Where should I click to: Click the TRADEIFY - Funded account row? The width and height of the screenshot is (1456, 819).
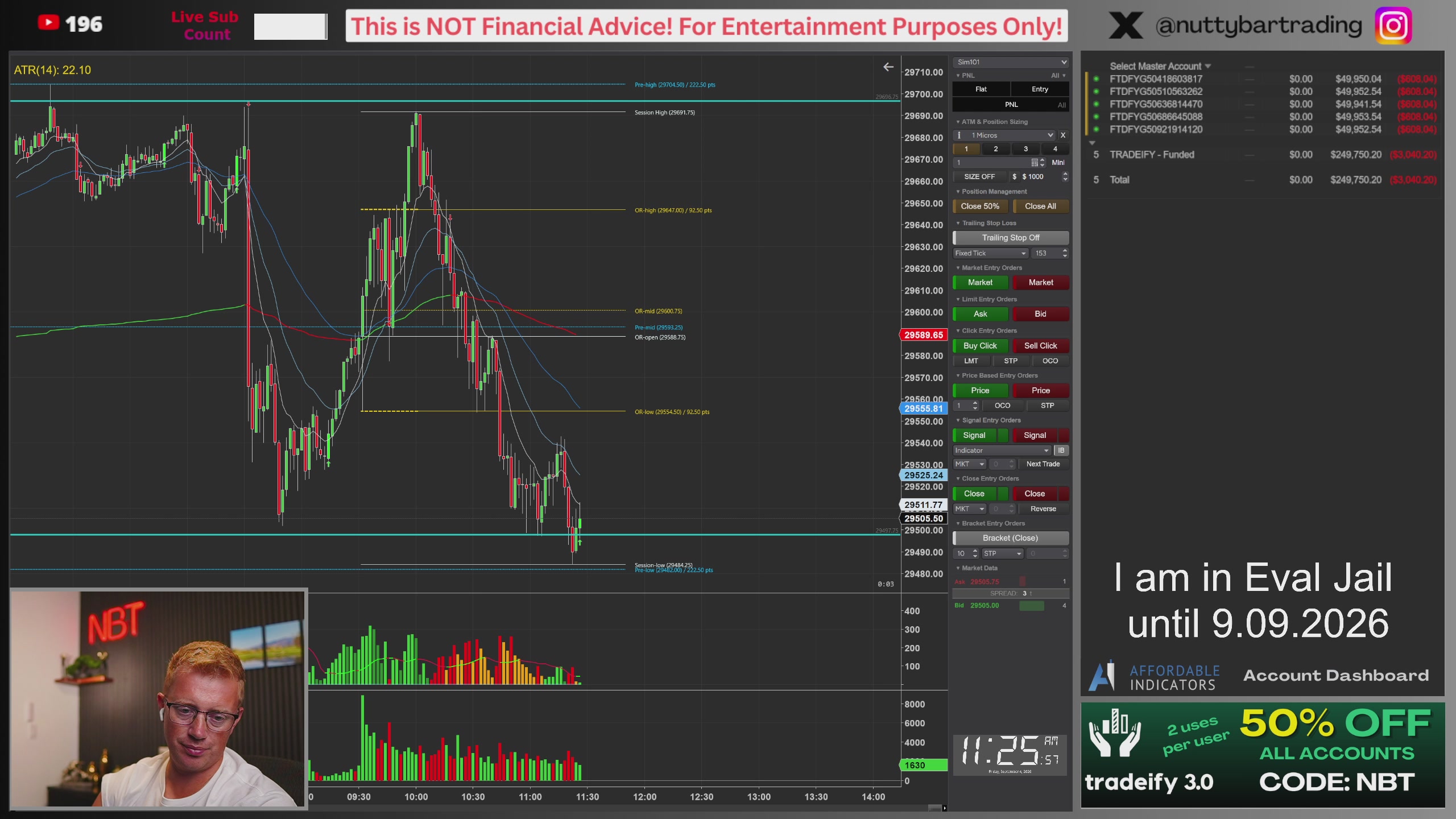pyautogui.click(x=1264, y=155)
